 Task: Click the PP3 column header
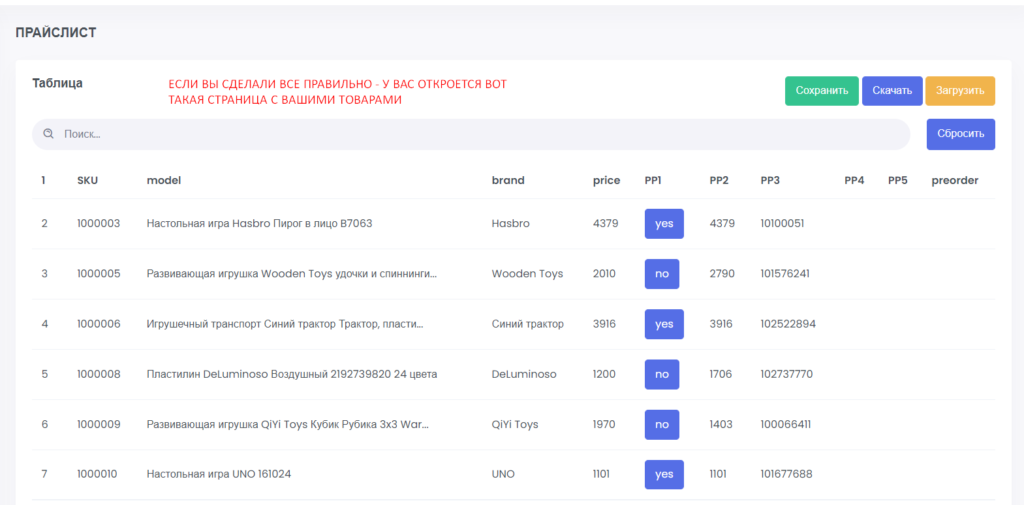pos(771,181)
